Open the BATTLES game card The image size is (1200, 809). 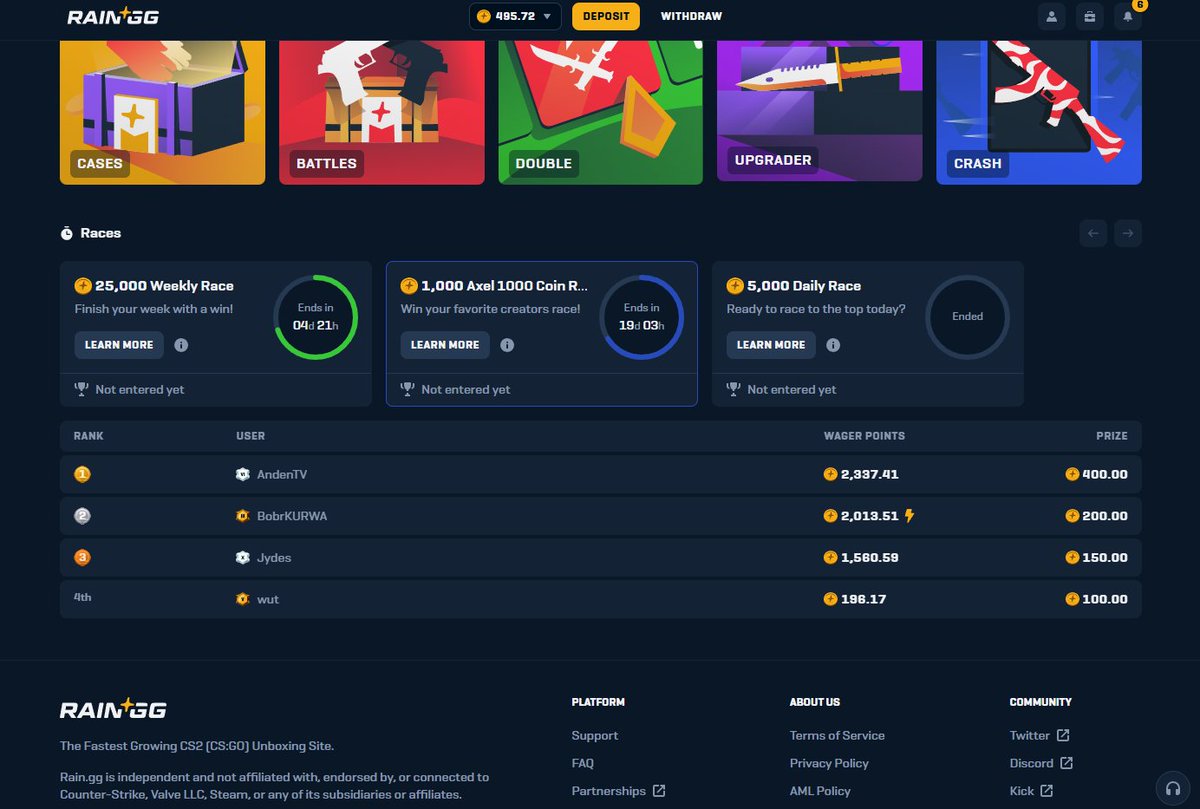(x=382, y=112)
